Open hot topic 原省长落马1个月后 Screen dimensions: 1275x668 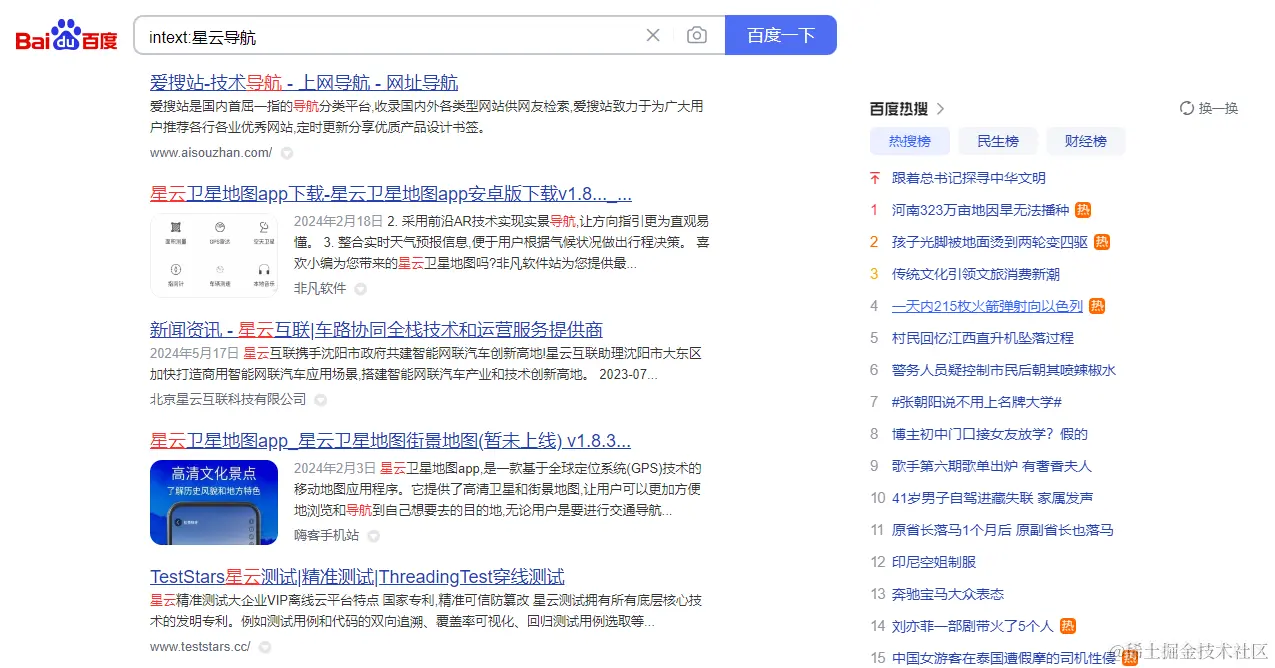point(1003,530)
